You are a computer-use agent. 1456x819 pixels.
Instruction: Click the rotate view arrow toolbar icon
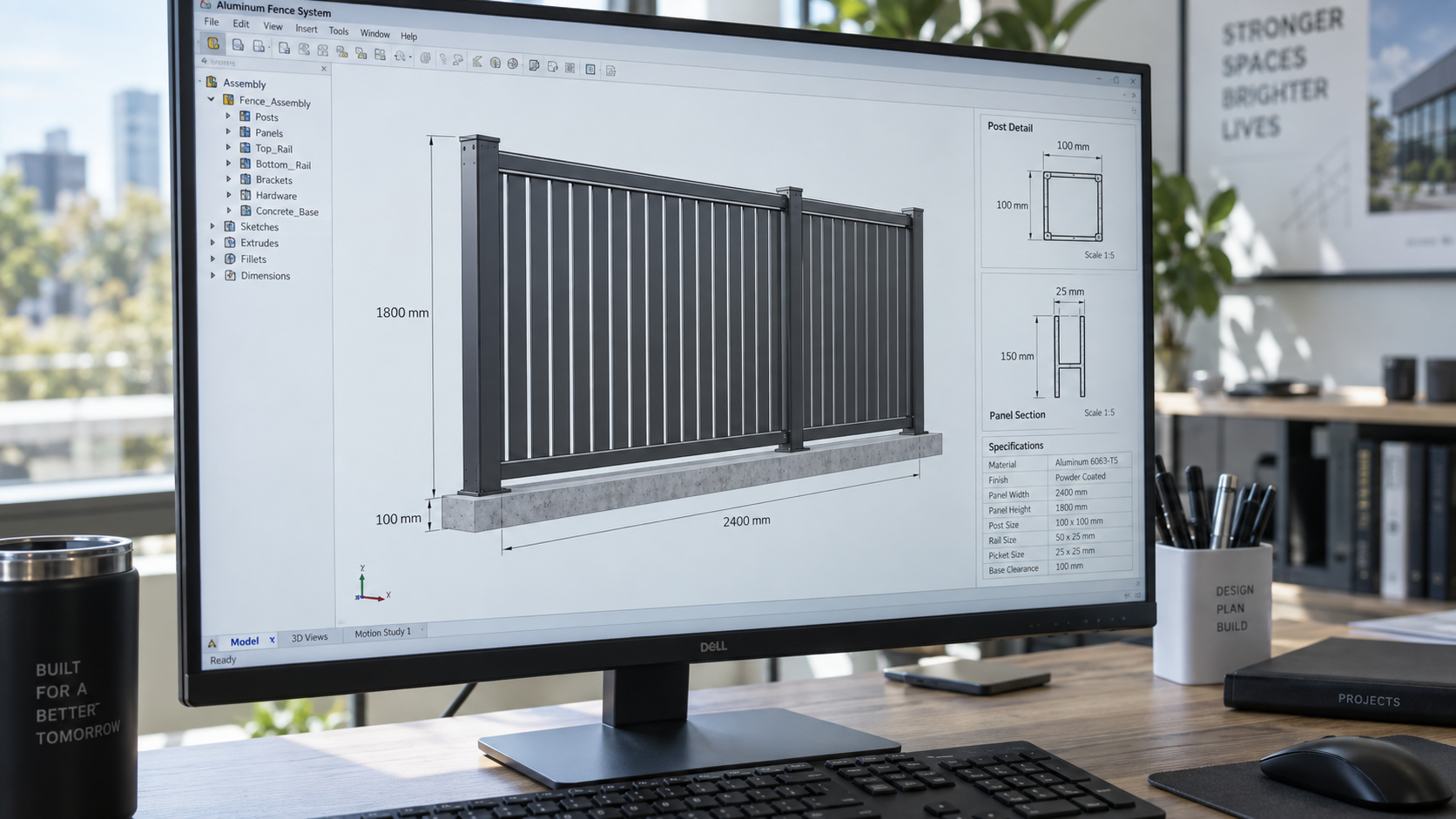(x=401, y=56)
